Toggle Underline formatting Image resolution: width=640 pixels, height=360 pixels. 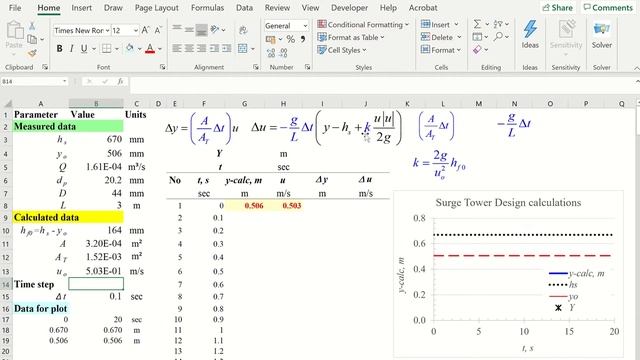(84, 49)
